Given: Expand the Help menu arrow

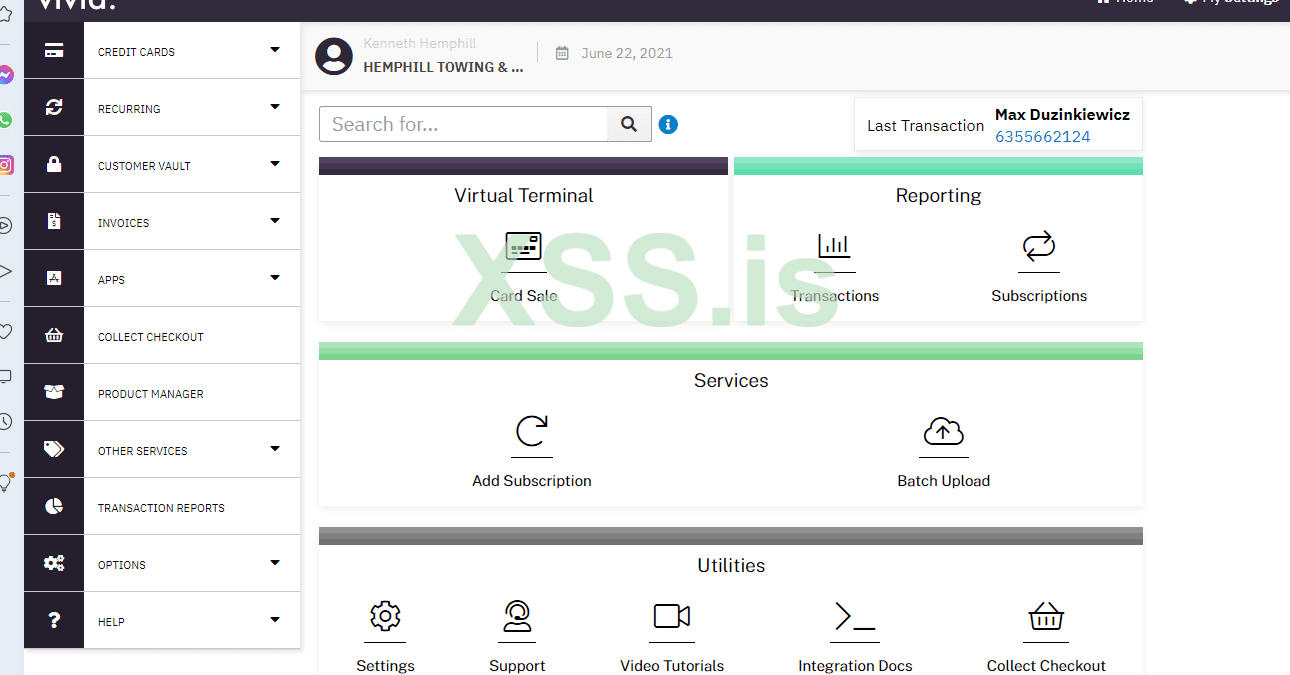Looking at the screenshot, I should pyautogui.click(x=275, y=620).
